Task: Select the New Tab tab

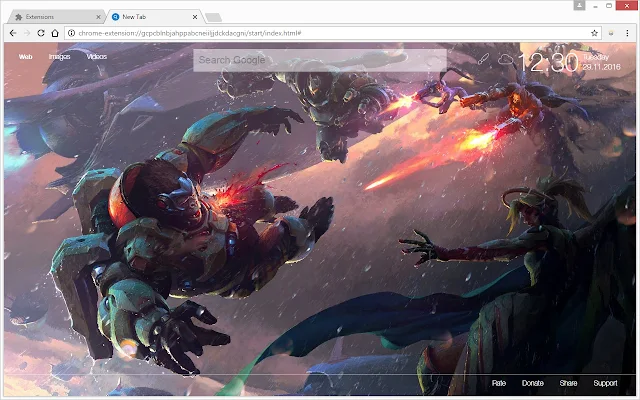Action: (153, 17)
